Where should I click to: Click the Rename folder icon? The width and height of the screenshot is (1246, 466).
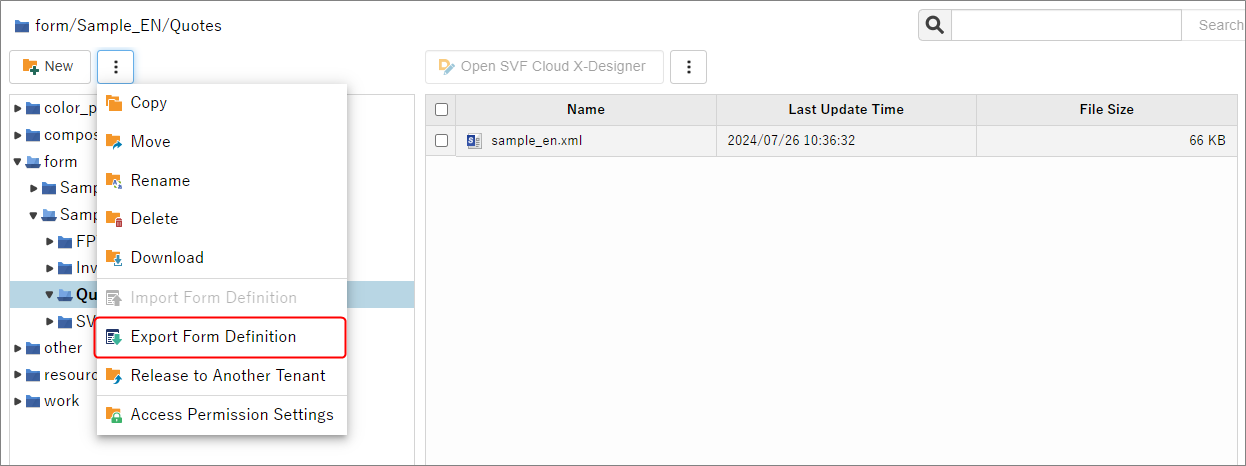(x=114, y=181)
